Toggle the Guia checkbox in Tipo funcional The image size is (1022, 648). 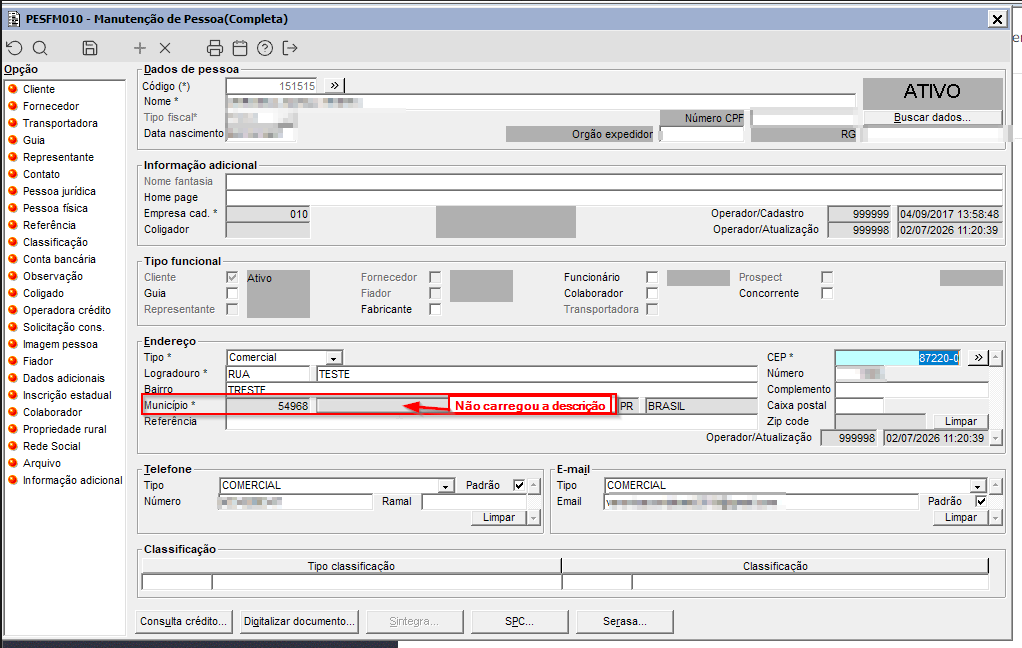click(x=232, y=293)
